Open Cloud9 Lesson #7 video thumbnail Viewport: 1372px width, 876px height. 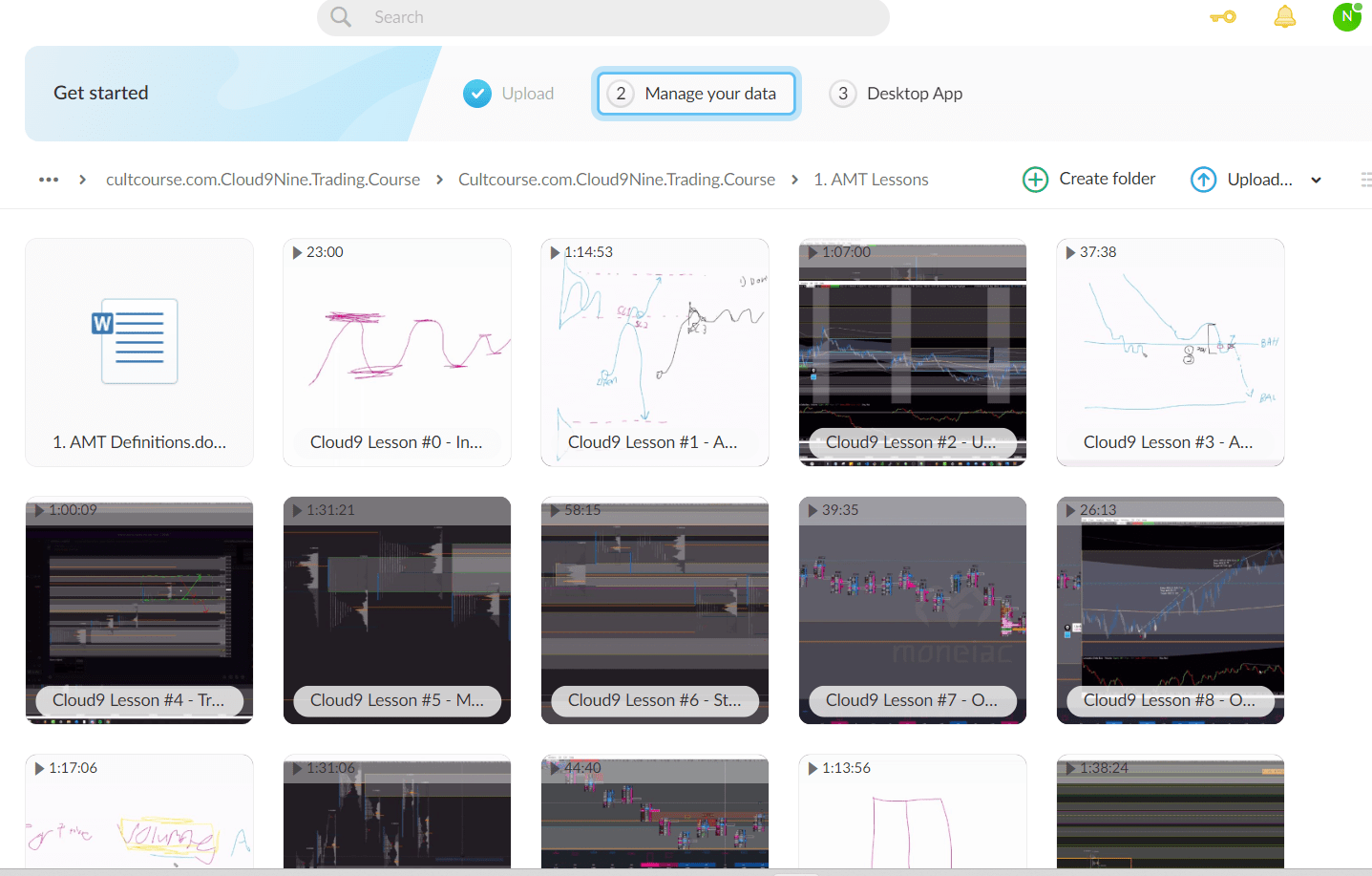pyautogui.click(x=913, y=610)
